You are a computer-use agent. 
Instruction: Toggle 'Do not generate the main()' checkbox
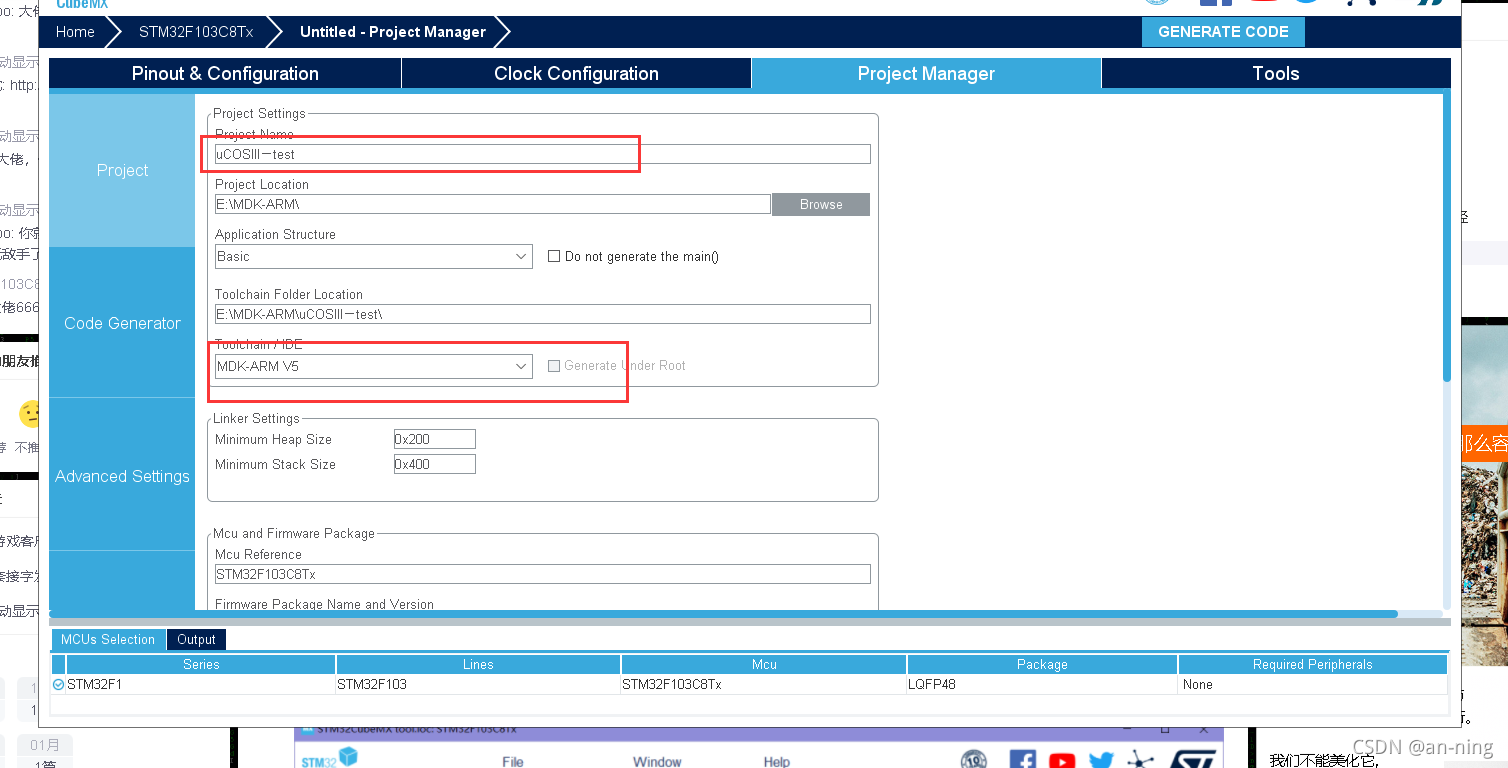coord(554,256)
